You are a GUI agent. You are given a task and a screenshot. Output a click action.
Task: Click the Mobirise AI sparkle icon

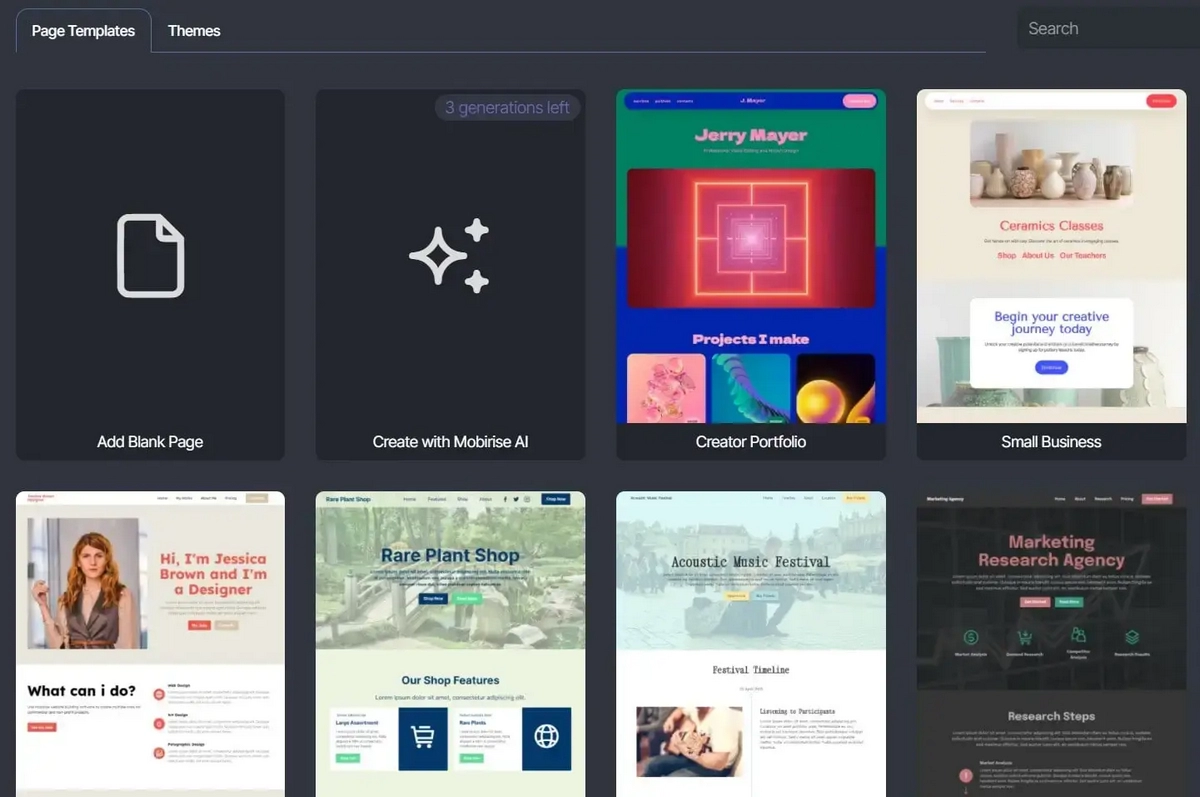450,256
